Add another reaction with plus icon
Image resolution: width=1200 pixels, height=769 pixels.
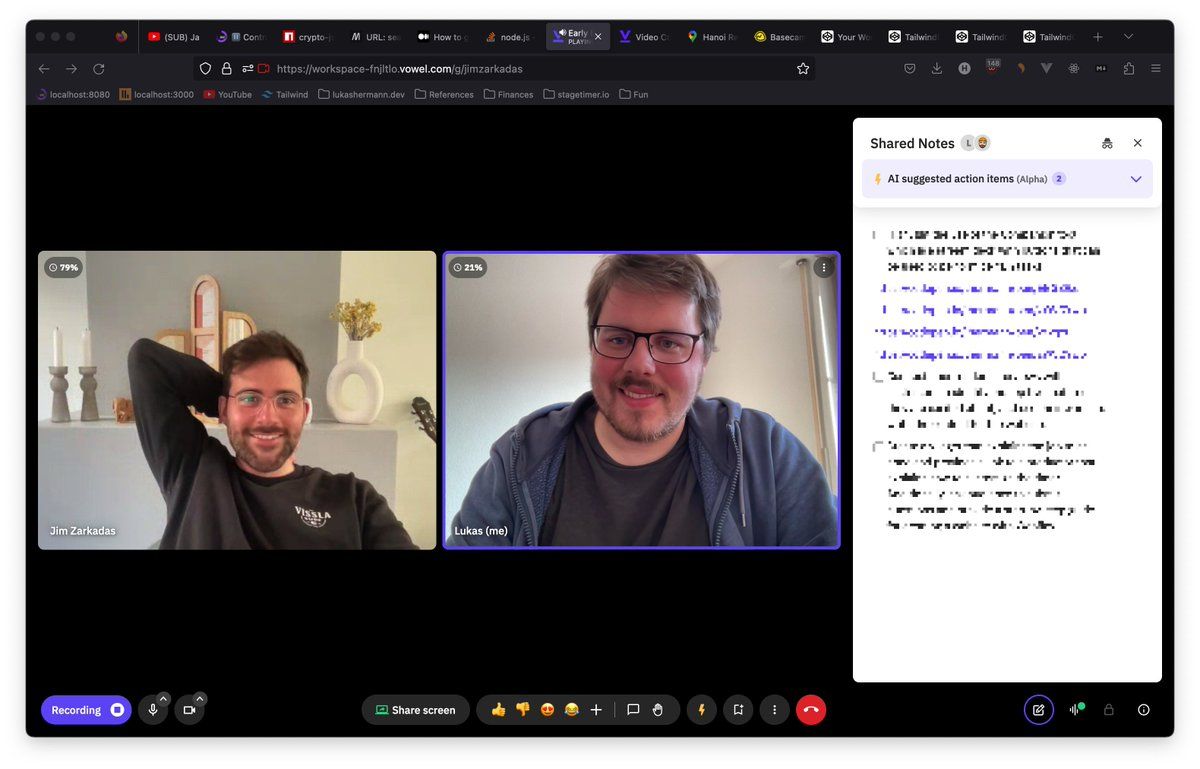pyautogui.click(x=596, y=710)
